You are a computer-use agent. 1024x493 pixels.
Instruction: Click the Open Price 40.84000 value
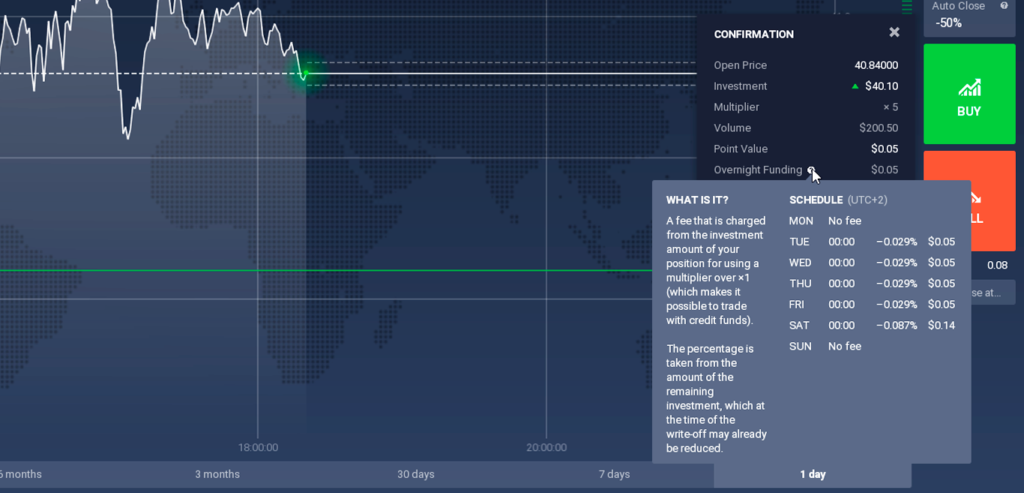tap(876, 65)
